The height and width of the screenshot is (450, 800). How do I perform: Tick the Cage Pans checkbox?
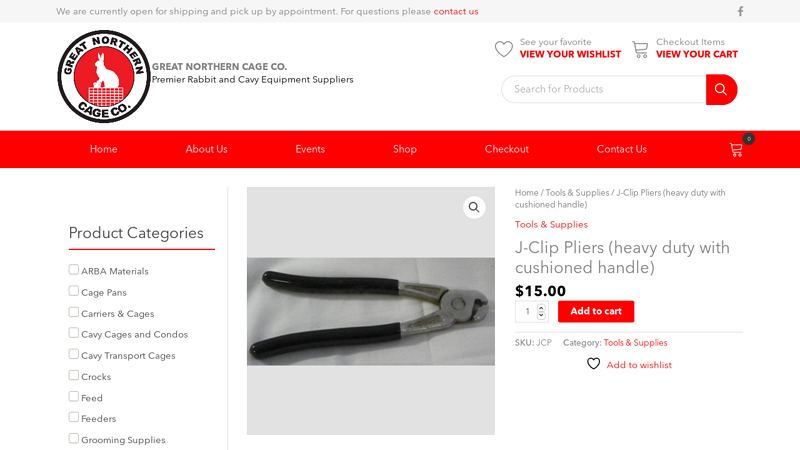coord(74,291)
